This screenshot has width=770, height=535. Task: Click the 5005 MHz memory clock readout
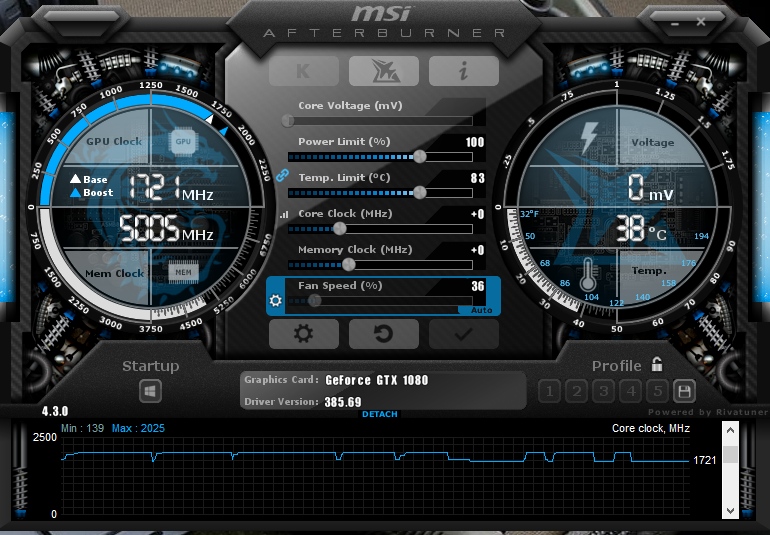click(x=166, y=228)
